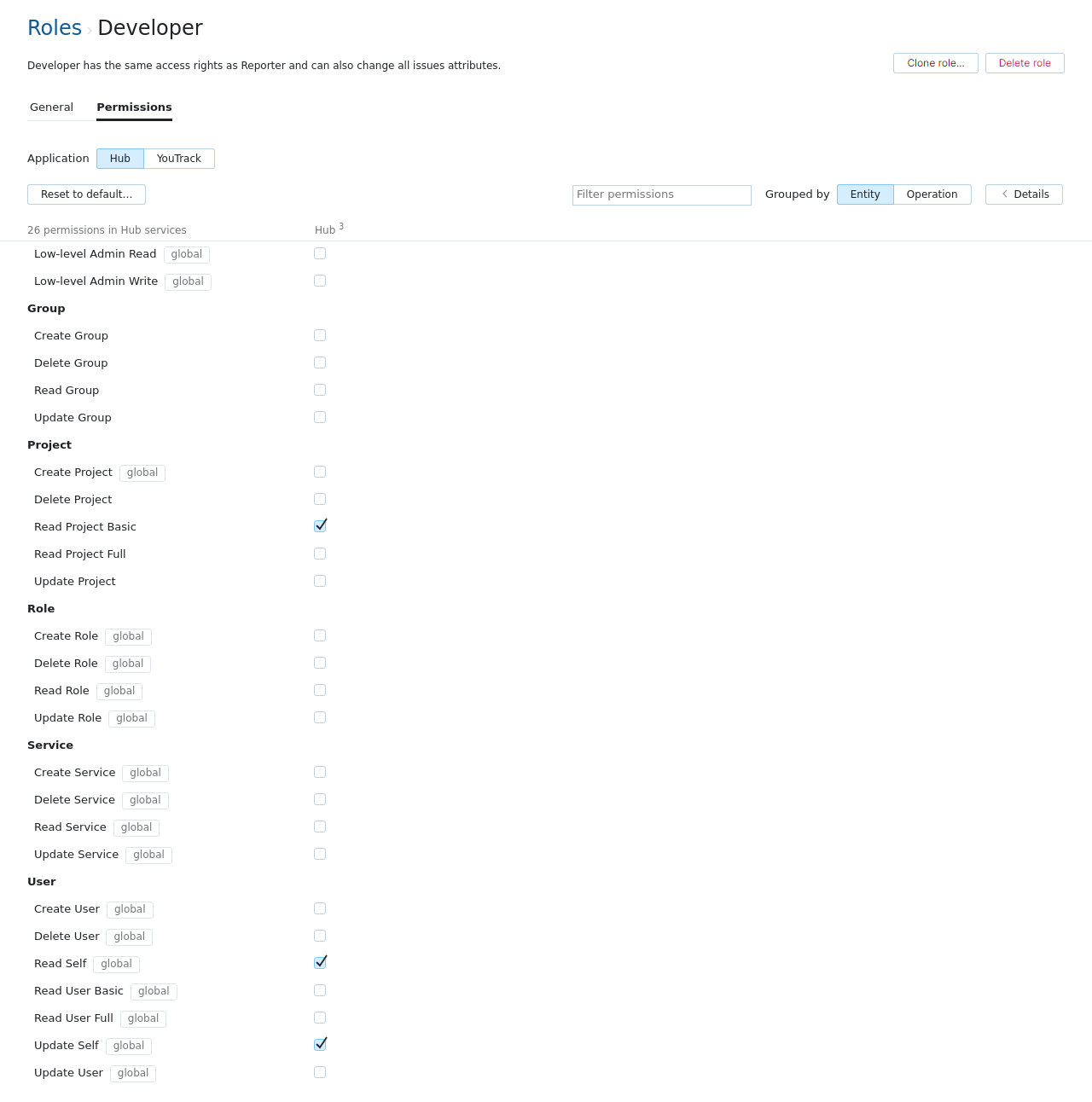The width and height of the screenshot is (1092, 1102).
Task: Enable the Read Service permission
Action: click(320, 826)
